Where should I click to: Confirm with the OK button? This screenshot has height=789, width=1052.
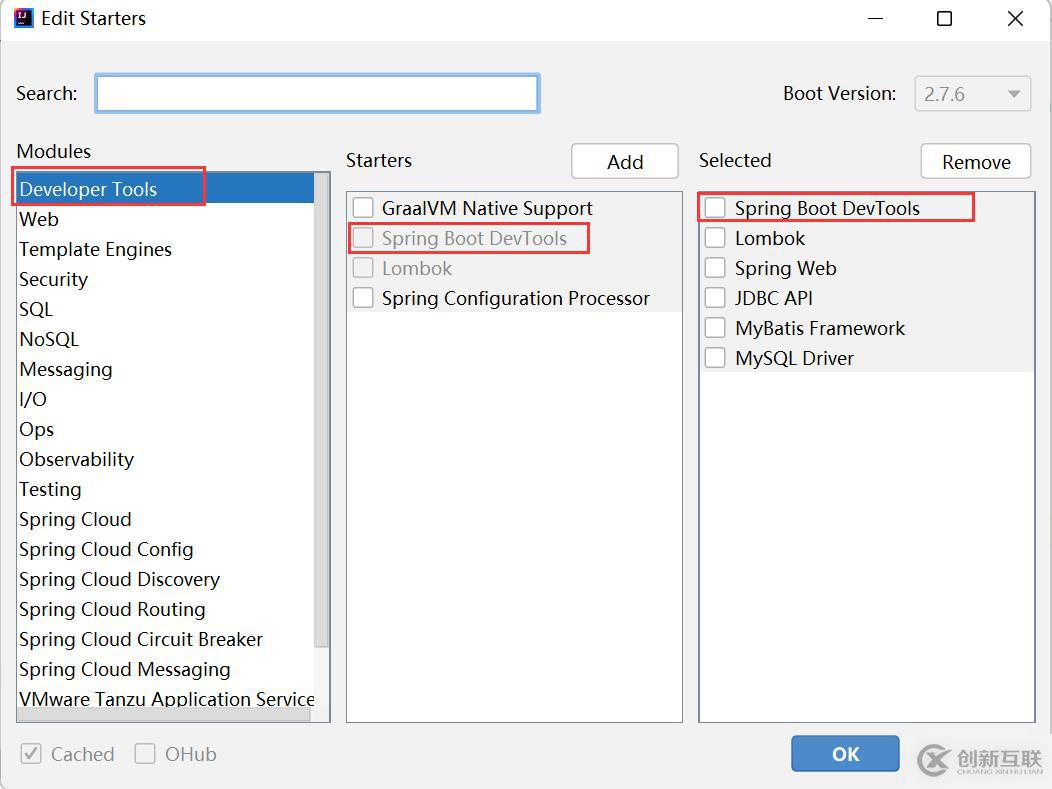pos(845,754)
